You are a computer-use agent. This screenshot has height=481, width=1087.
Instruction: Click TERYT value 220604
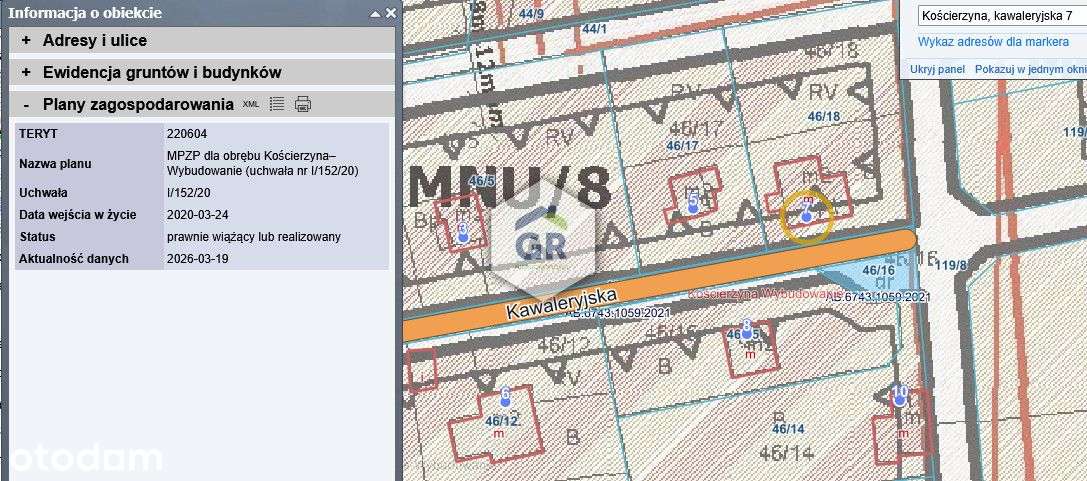point(186,133)
